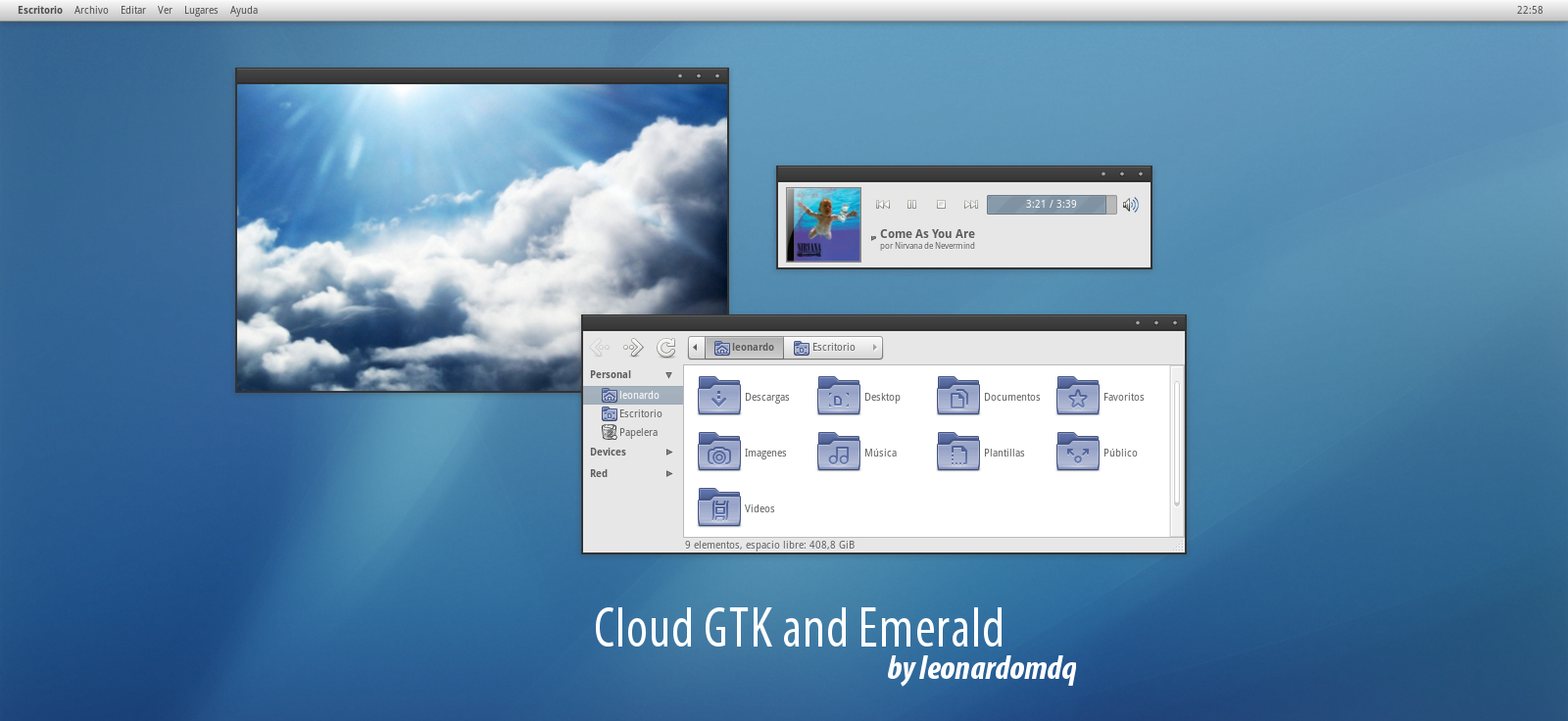
Task: Select the Música folder icon
Action: tap(838, 452)
